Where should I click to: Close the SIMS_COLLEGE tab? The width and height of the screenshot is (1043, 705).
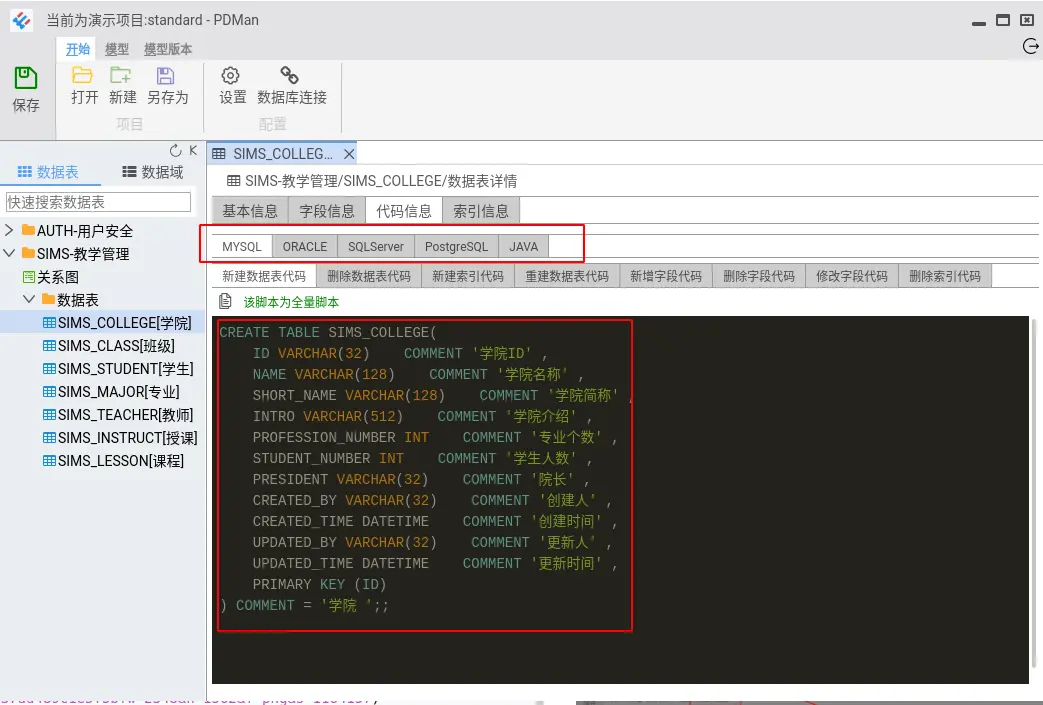pyautogui.click(x=349, y=154)
